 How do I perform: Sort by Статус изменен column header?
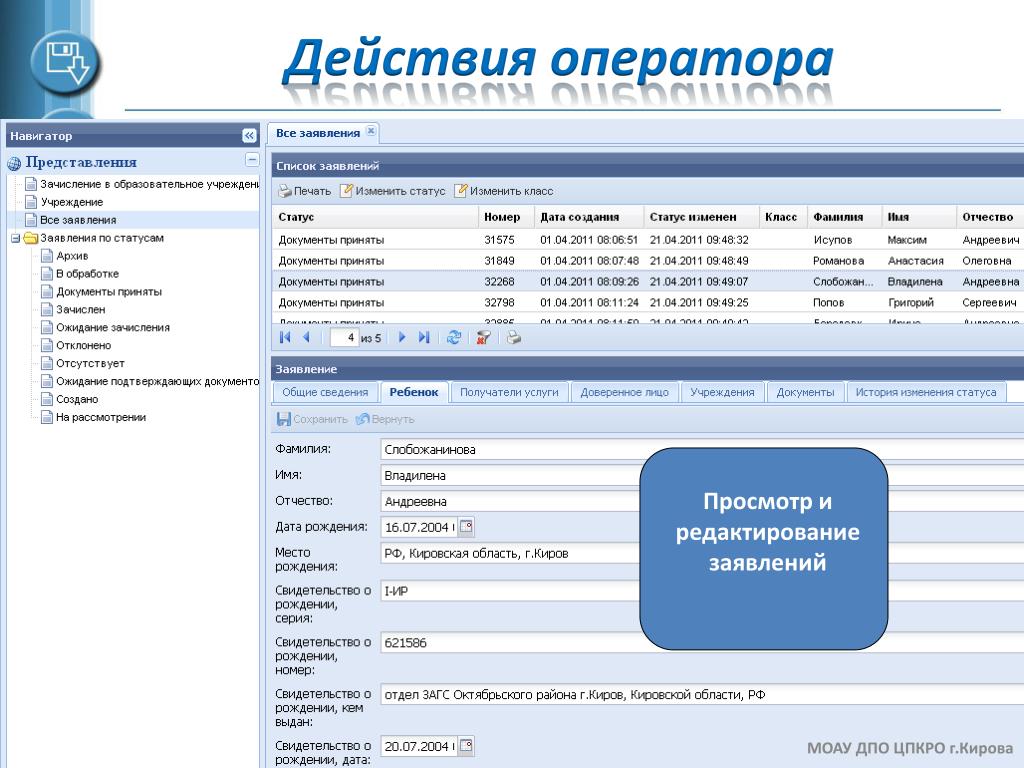(701, 217)
